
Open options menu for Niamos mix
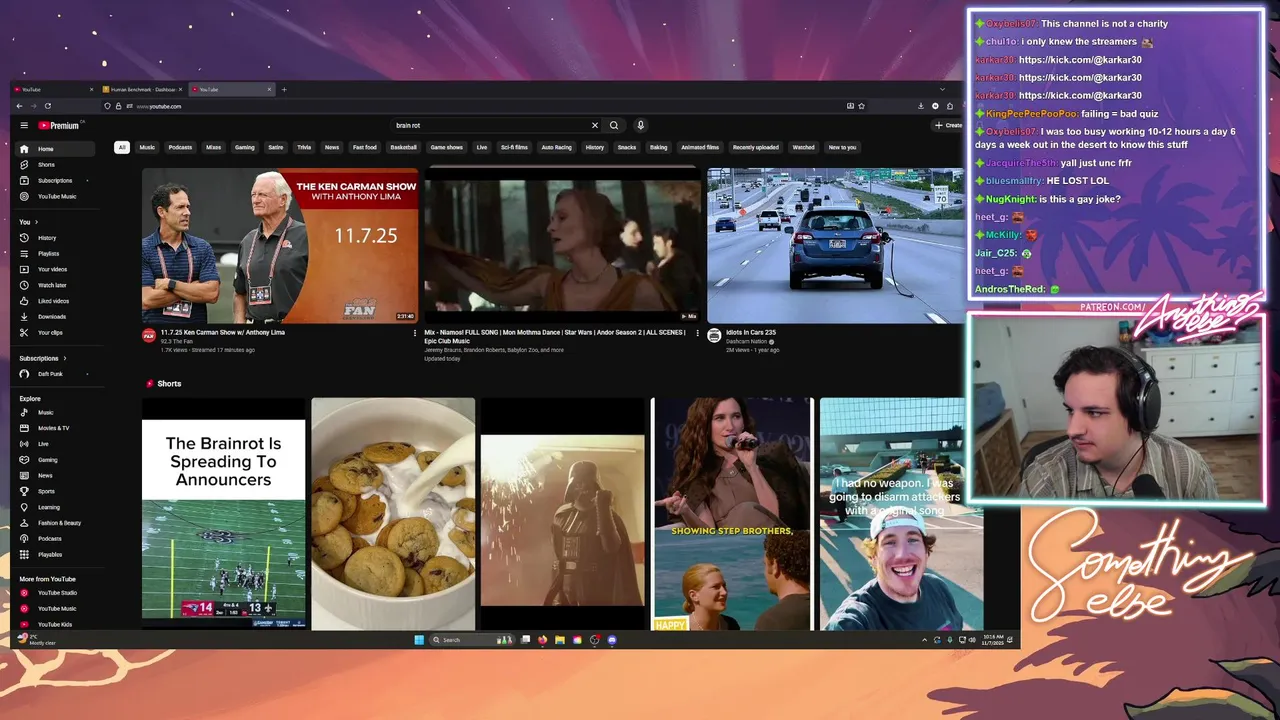click(698, 333)
